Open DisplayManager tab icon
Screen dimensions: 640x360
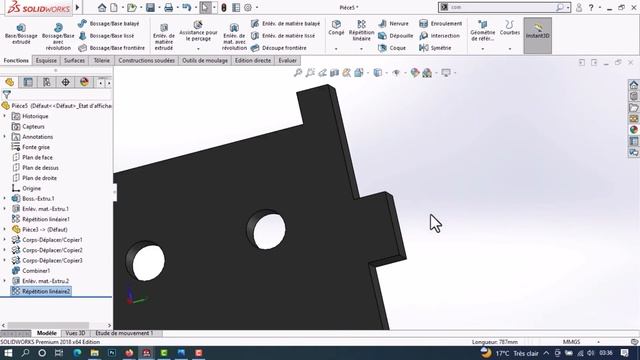pyautogui.click(x=84, y=82)
